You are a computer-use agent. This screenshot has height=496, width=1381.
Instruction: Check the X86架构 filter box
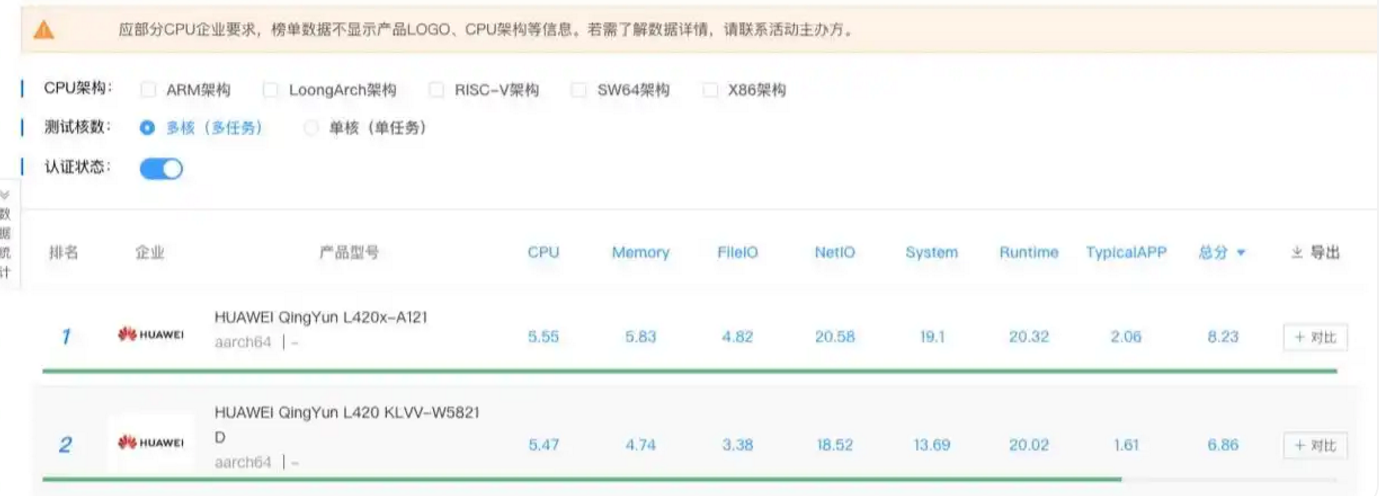pos(710,90)
